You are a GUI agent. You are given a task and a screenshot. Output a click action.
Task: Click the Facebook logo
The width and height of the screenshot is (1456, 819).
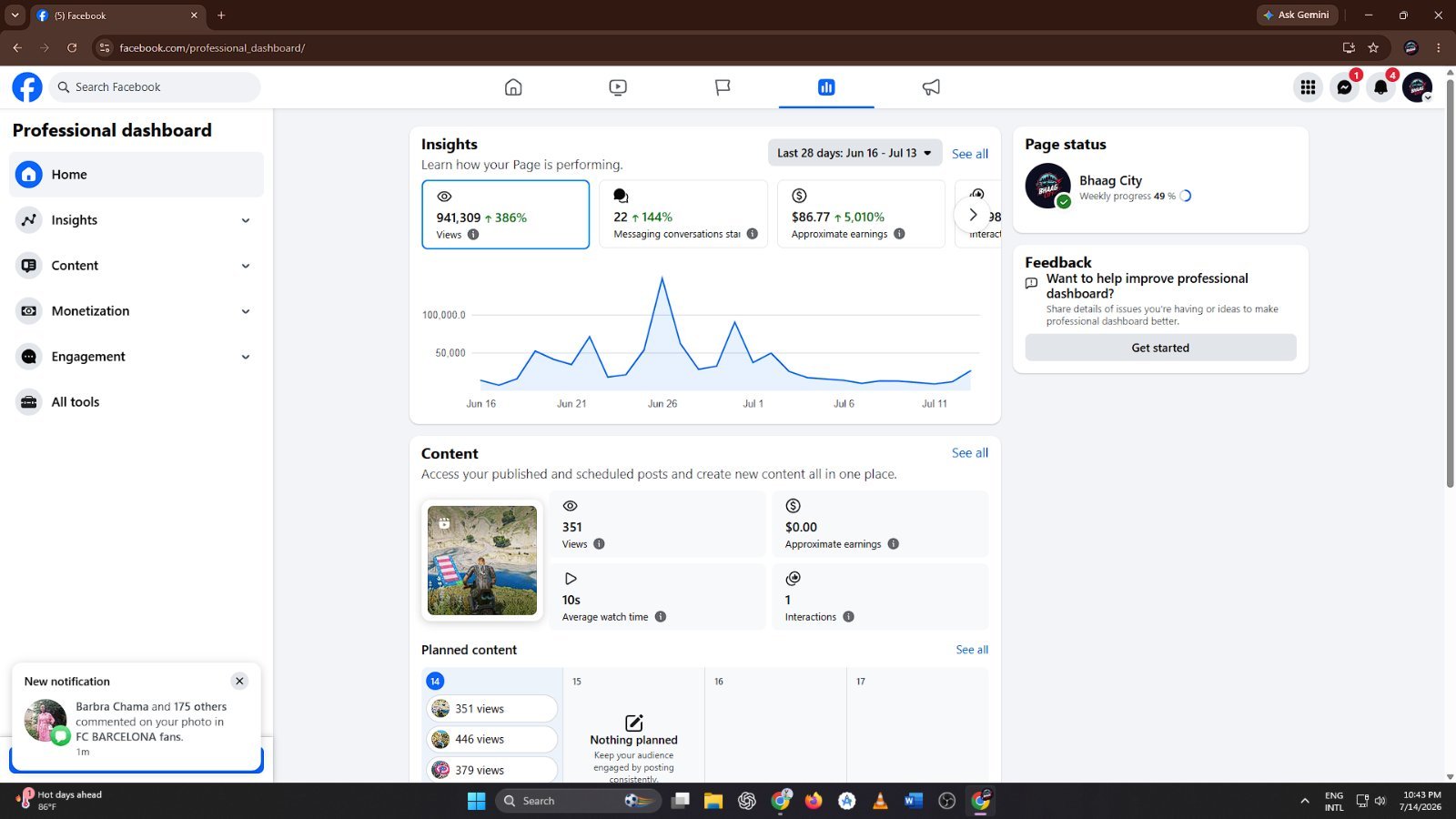pos(27,87)
